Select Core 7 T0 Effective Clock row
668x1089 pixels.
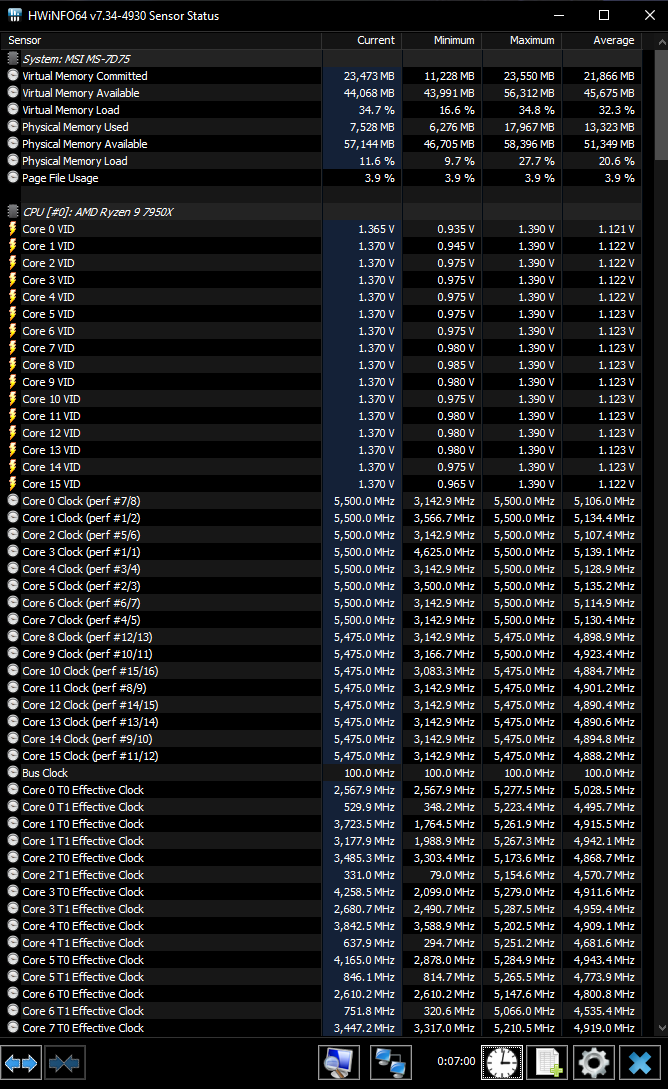[x=321, y=1028]
